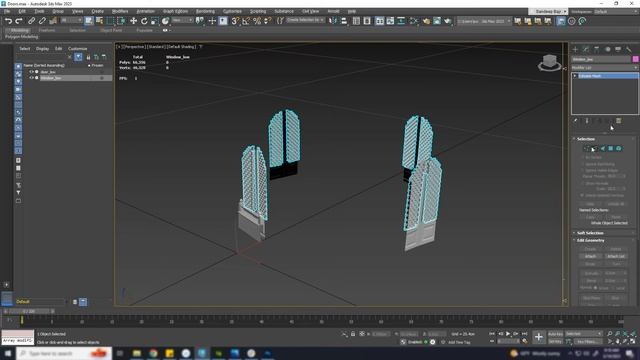
Task: Click the Redo arrow in main toolbar
Action: coord(19,21)
